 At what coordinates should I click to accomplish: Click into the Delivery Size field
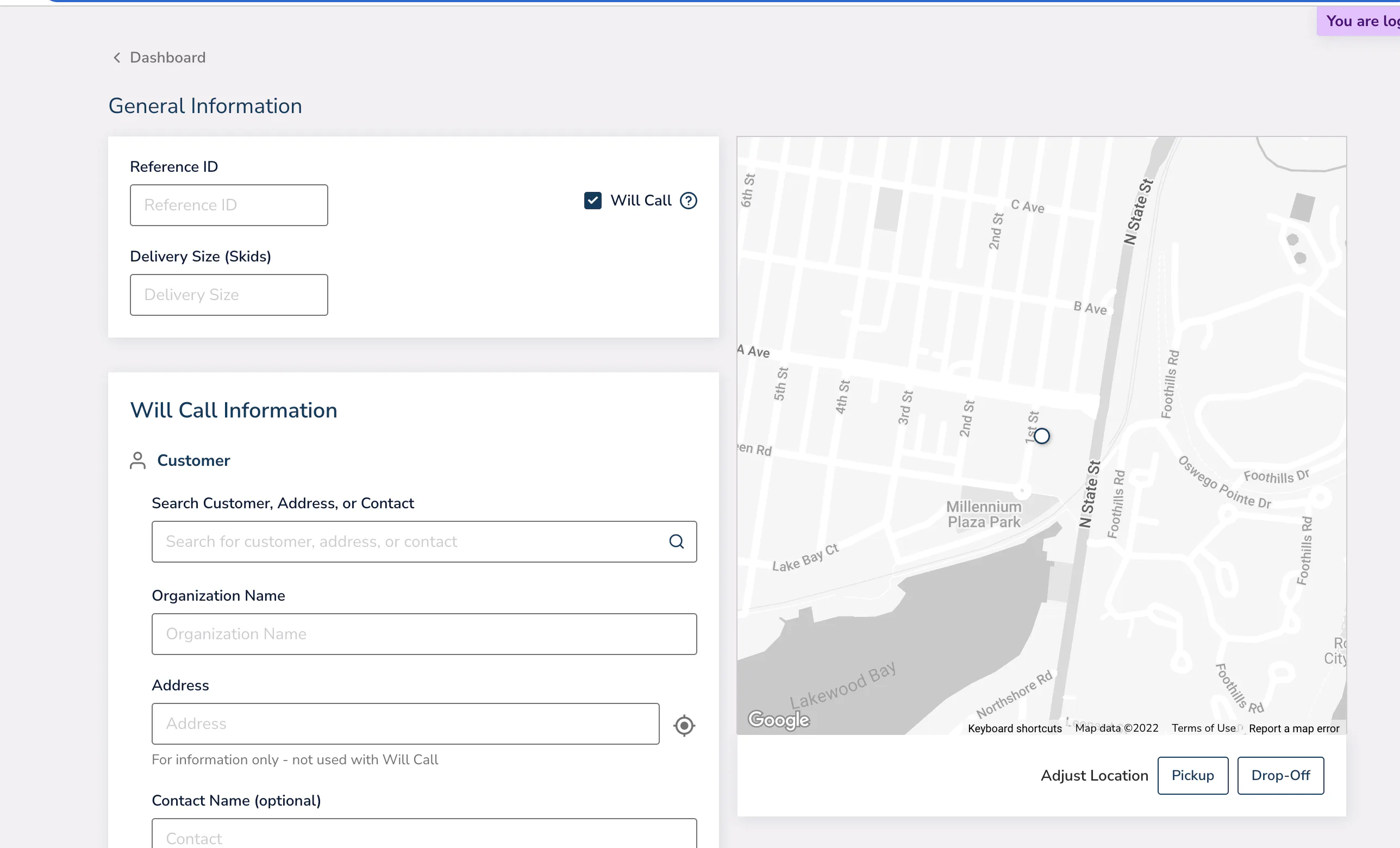229,295
